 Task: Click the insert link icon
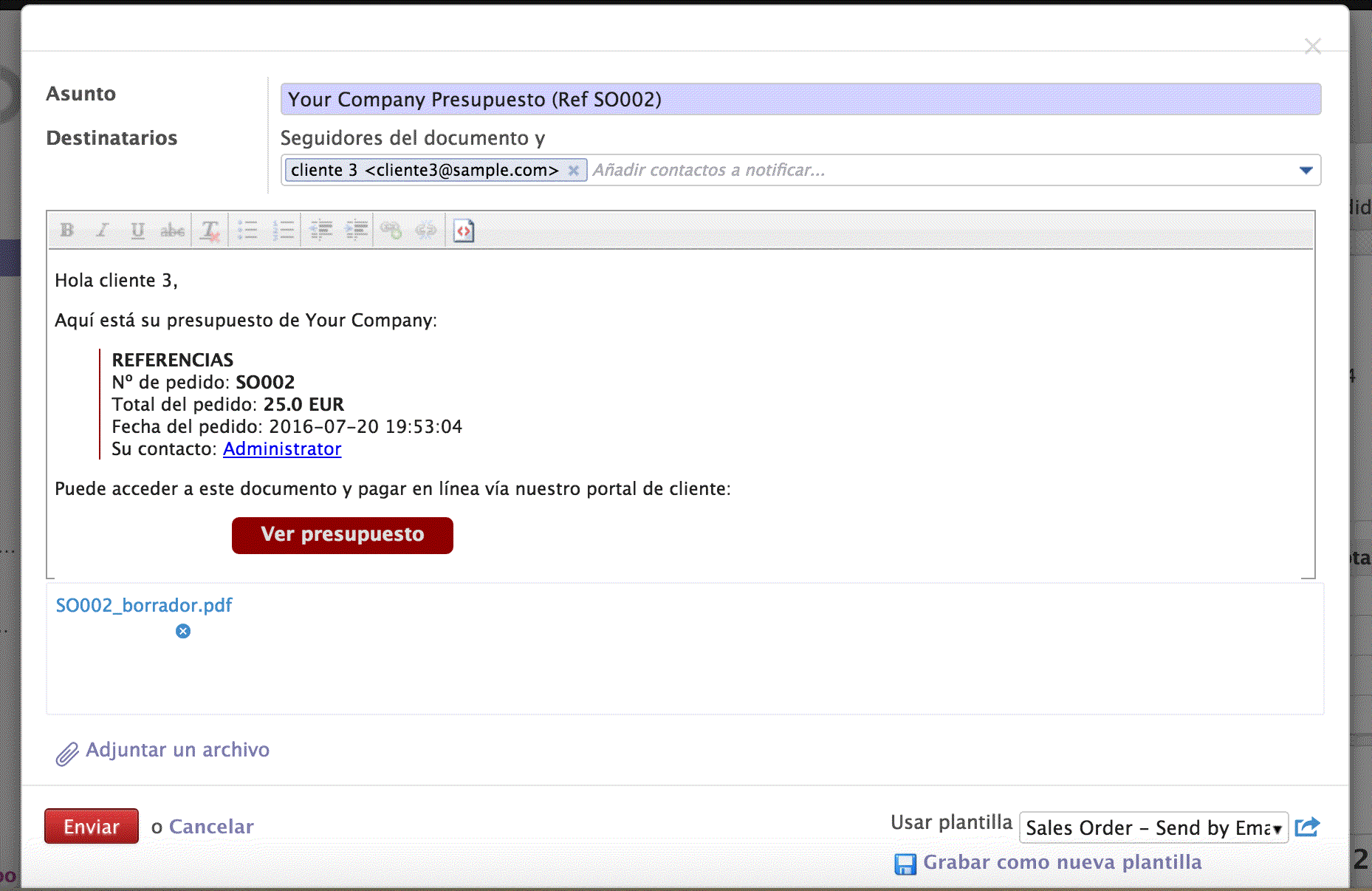coord(391,231)
